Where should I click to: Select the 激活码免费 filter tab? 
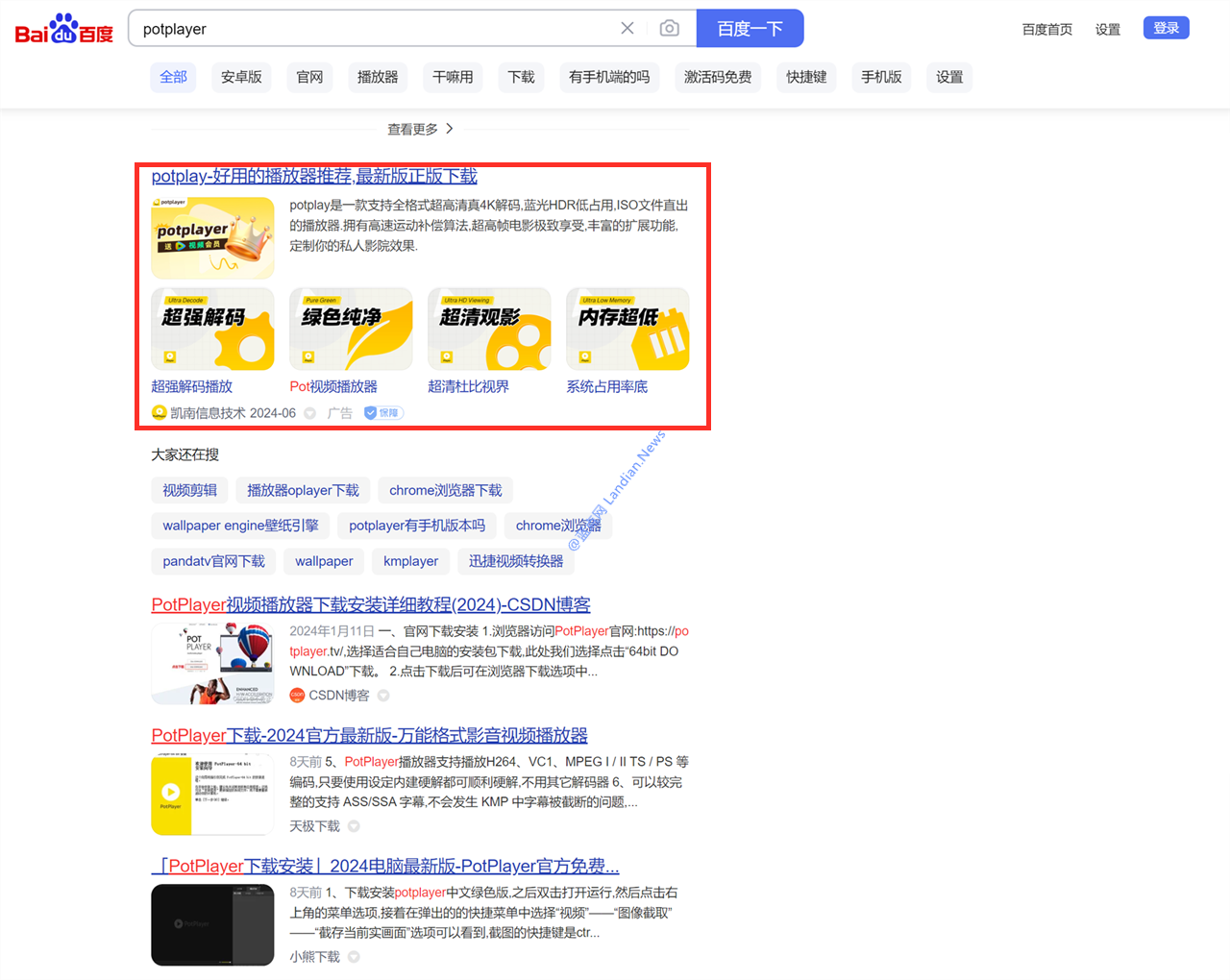[718, 77]
